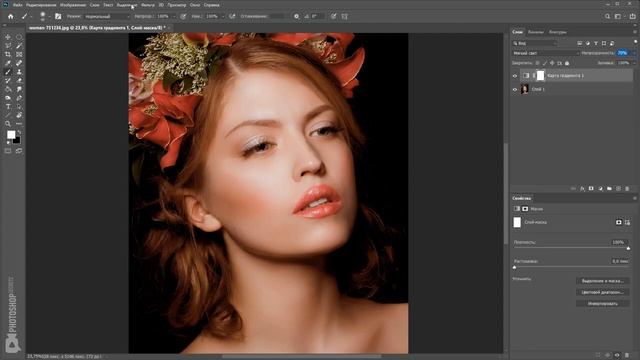Viewport: 640px width, 360px height.
Task: Toggle airbrush build-up mode
Action: point(232,16)
